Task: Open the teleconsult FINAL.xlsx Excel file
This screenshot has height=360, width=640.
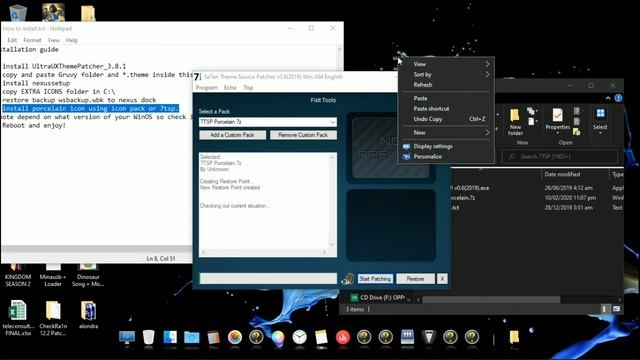Action: coord(18,318)
